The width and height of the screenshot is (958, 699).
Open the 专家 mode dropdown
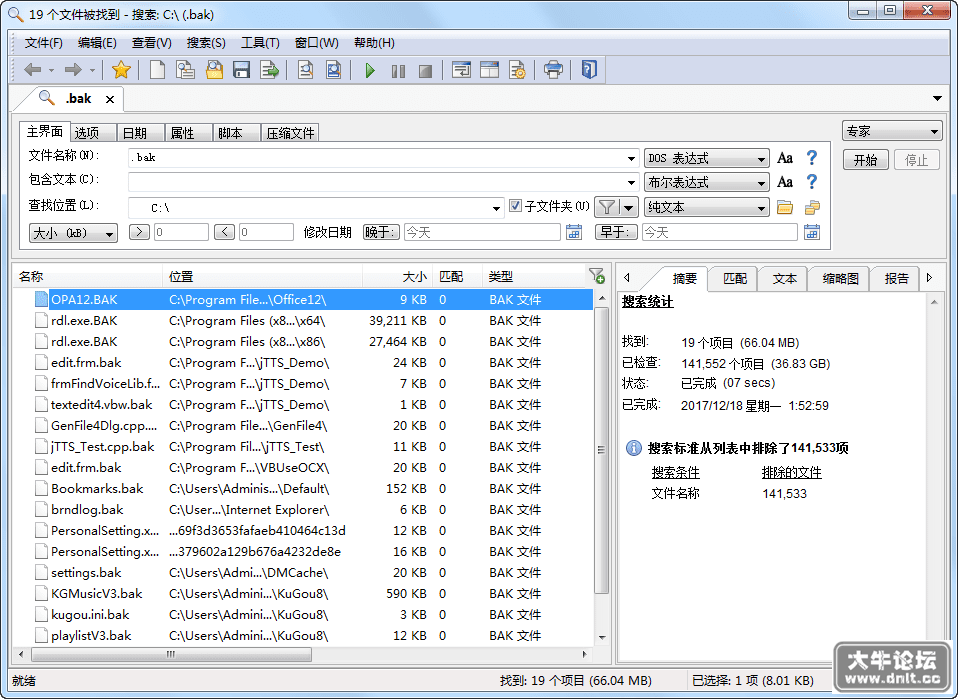(x=891, y=131)
